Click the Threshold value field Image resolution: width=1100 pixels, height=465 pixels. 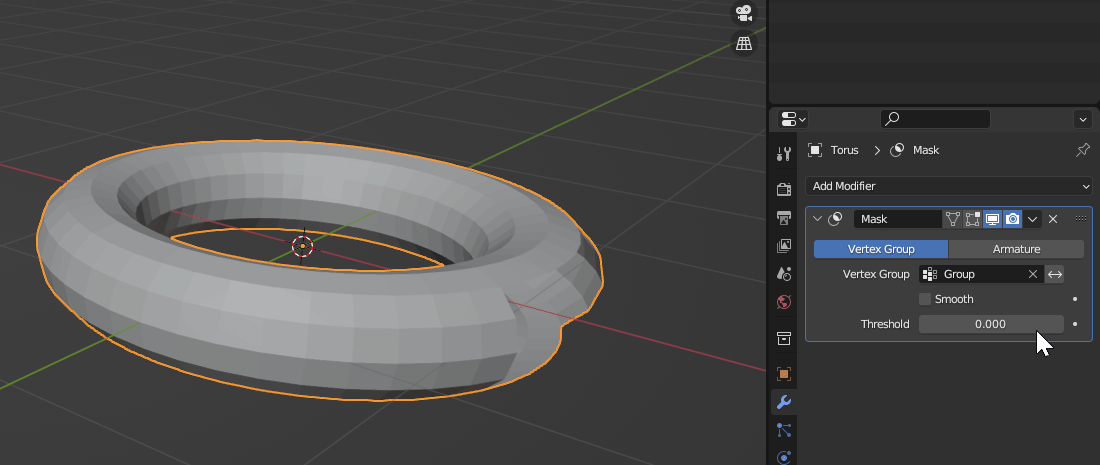coord(991,324)
